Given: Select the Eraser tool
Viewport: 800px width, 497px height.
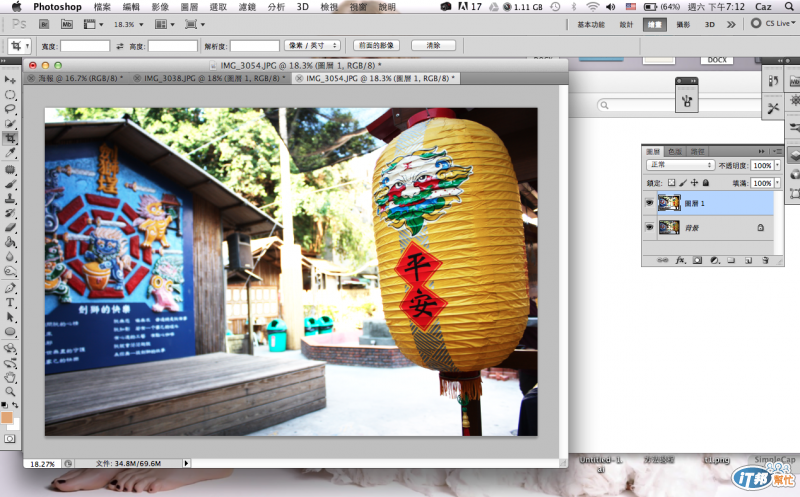Looking at the screenshot, I should coord(10,228).
